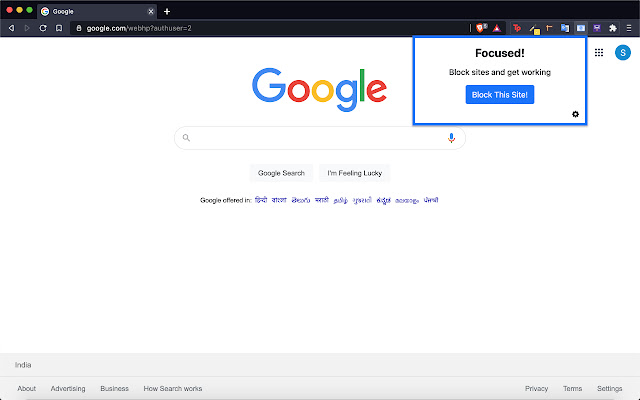Viewport: 640px width, 400px height.
Task: Click the Focused! popup heading
Action: point(500,53)
